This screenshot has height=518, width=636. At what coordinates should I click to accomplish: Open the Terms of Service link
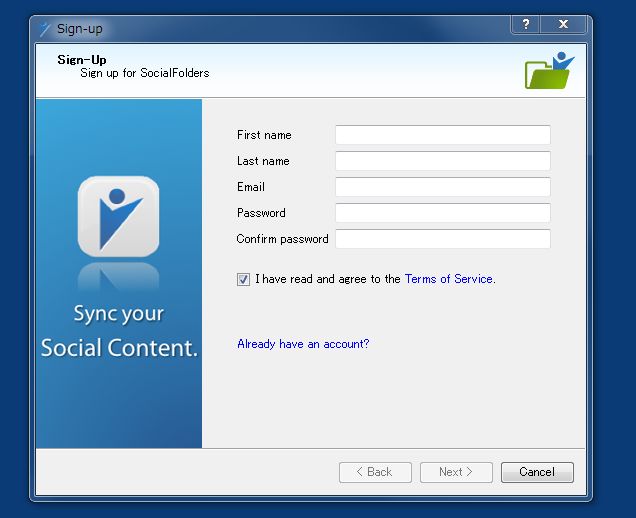449,279
